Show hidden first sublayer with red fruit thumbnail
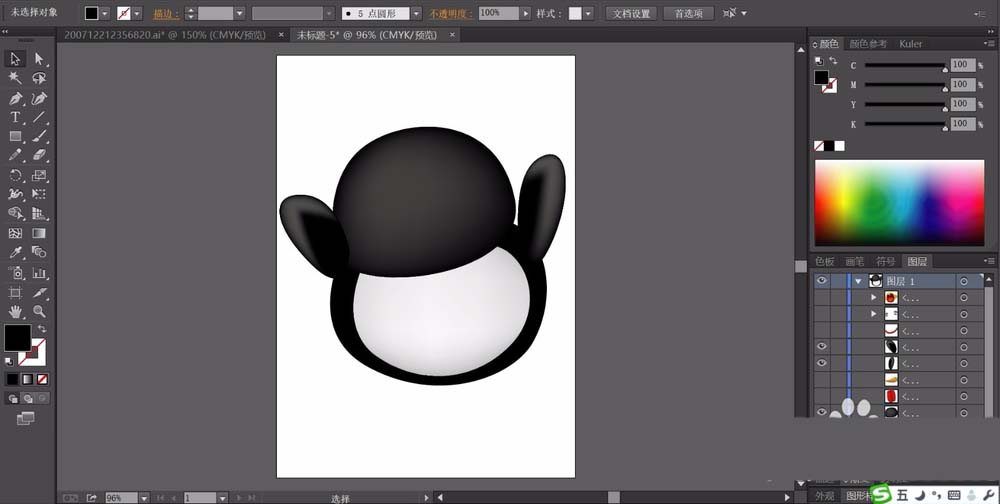The height and width of the screenshot is (504, 1000). pyautogui.click(x=821, y=297)
